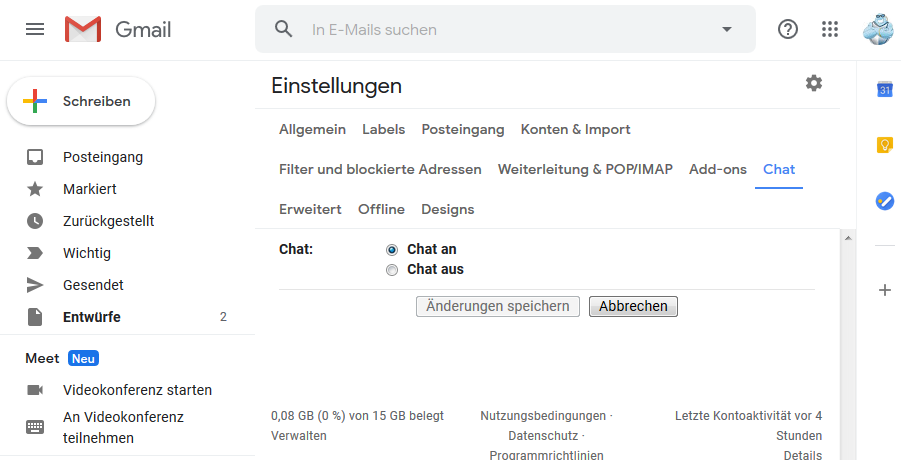Select the Chat aus radio button
The image size is (901, 460).
392,270
